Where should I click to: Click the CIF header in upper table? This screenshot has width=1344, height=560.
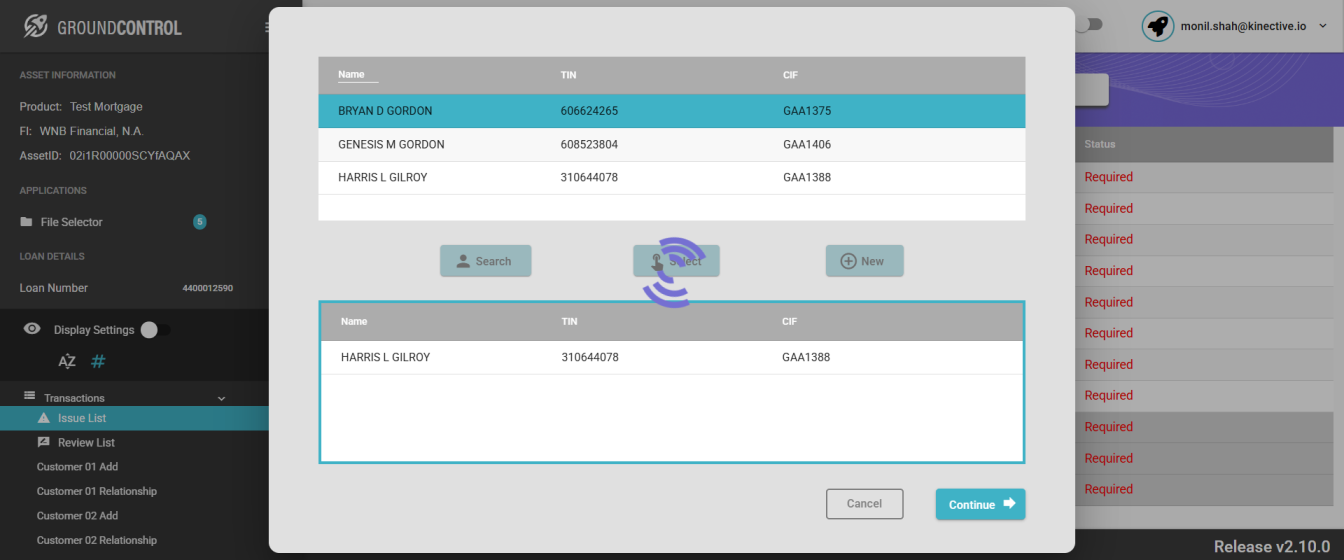coord(790,75)
